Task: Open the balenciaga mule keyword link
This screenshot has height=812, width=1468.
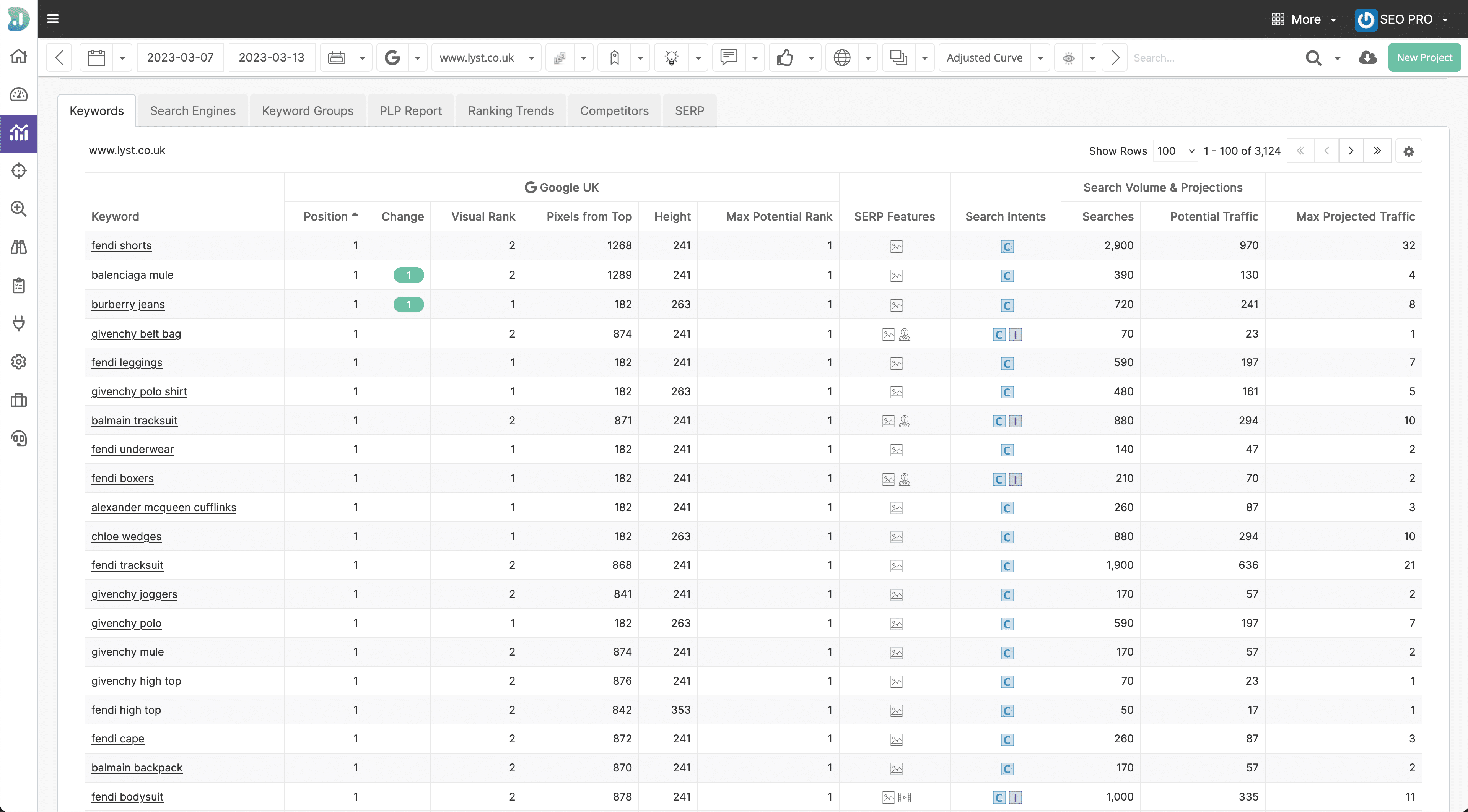Action: click(x=132, y=275)
